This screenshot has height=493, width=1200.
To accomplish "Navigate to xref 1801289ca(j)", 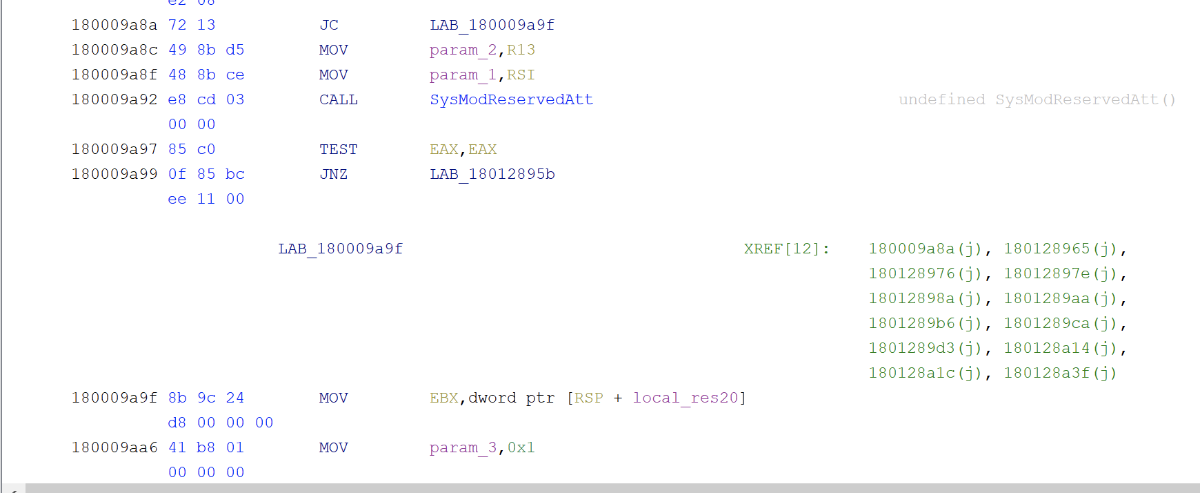I will (x=1066, y=323).
